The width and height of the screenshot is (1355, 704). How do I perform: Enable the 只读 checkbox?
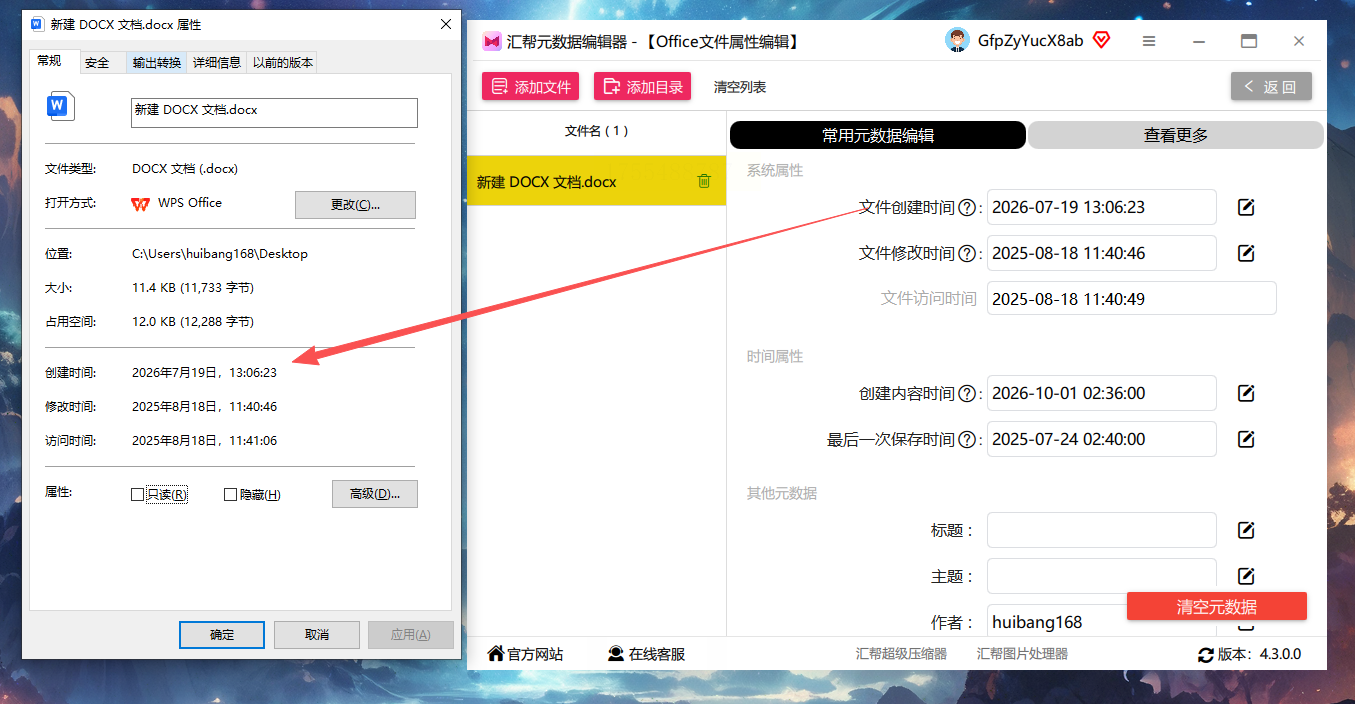[x=137, y=494]
